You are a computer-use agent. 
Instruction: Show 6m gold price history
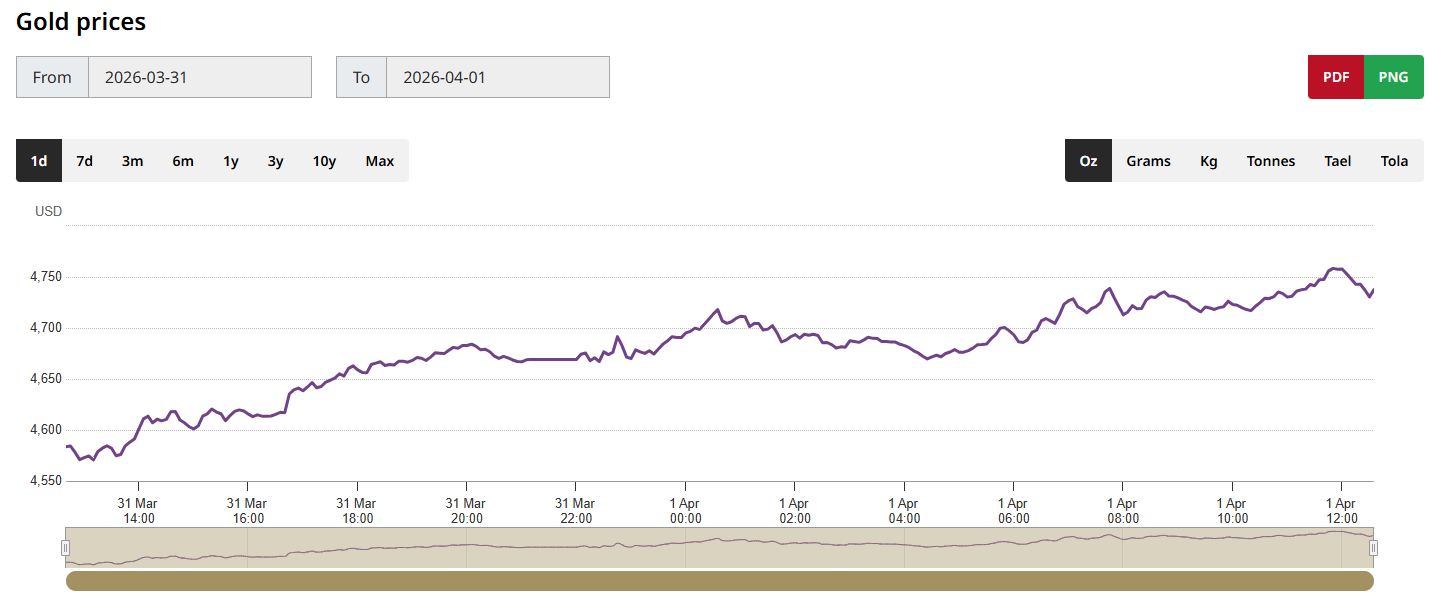pos(183,161)
